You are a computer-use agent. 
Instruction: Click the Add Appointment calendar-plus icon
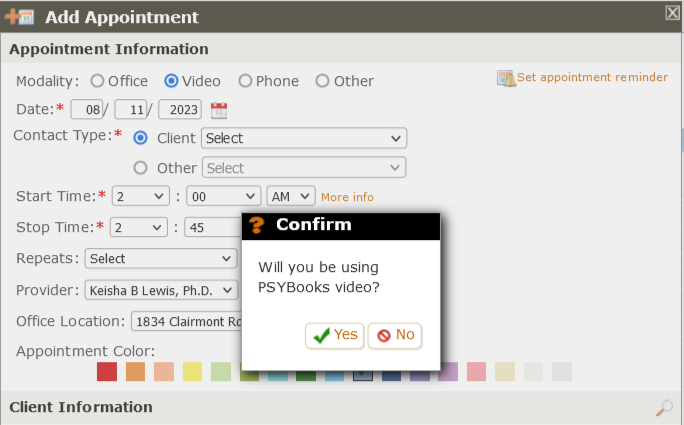coord(19,17)
